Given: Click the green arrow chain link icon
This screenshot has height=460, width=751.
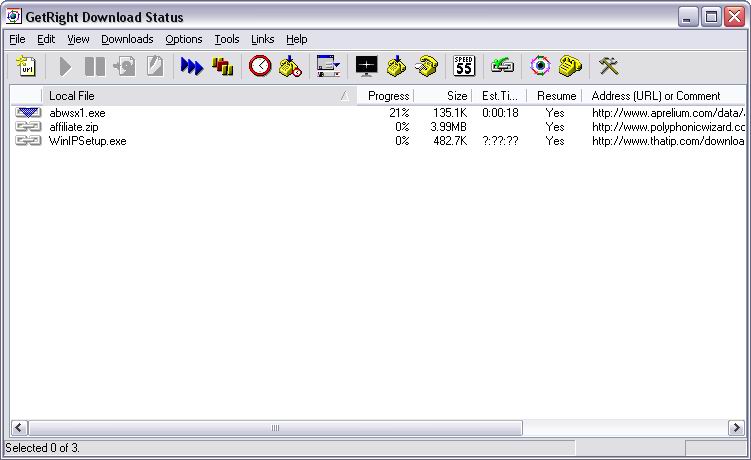Looking at the screenshot, I should click(502, 65).
